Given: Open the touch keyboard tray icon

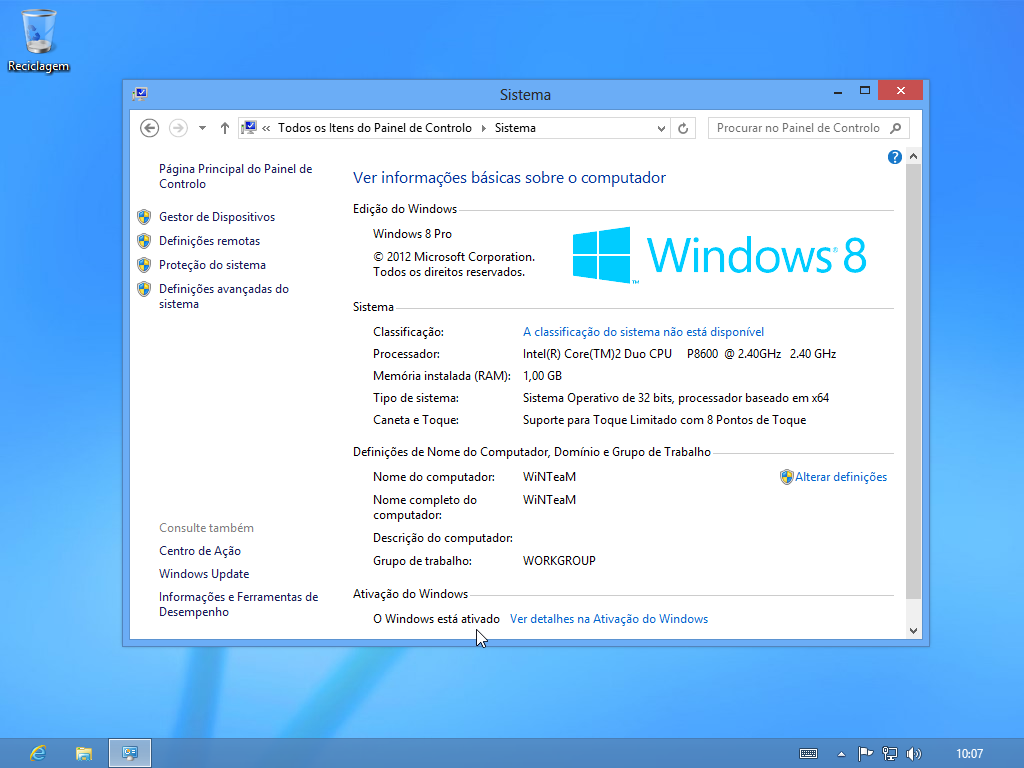Looking at the screenshot, I should tap(808, 754).
